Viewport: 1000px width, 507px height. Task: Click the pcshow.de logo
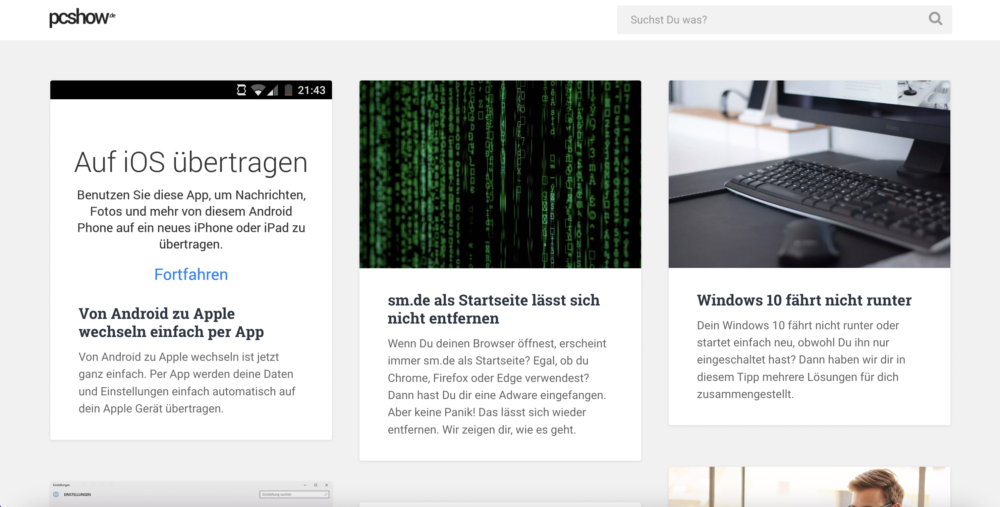click(x=82, y=18)
